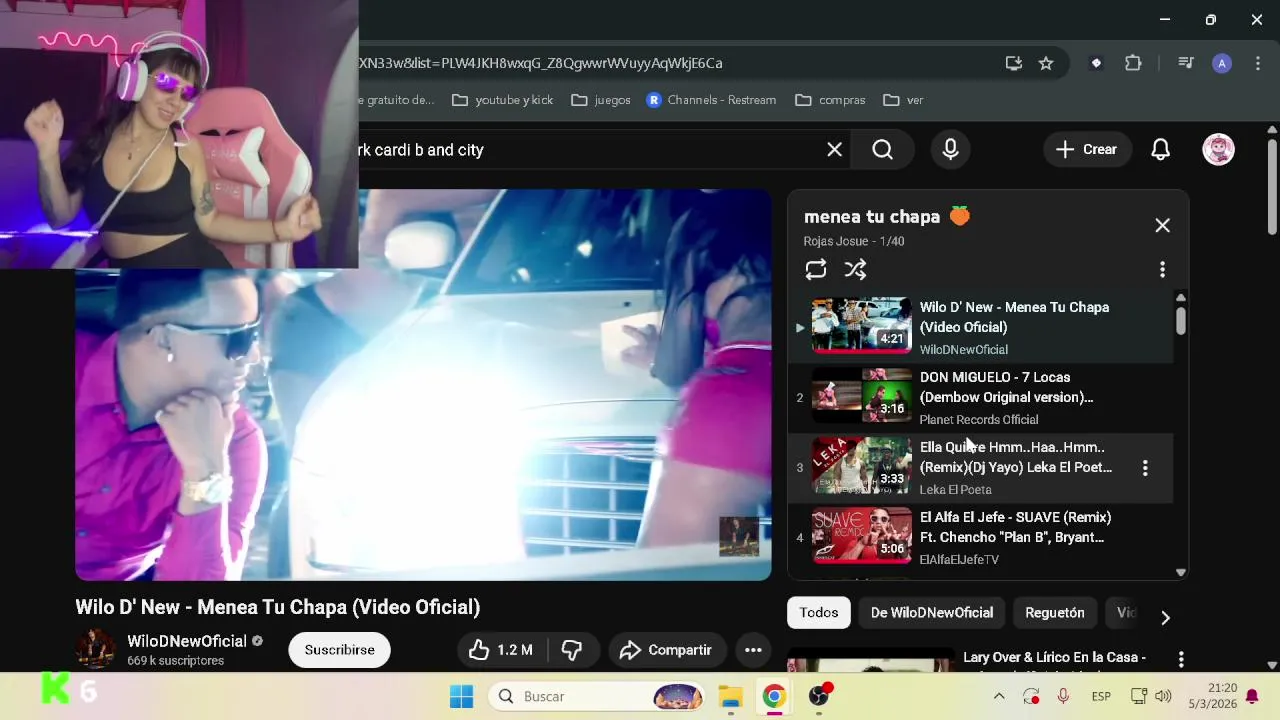The height and width of the screenshot is (720, 1280).
Task: Click the tray microphone in-use icon
Action: tap(1063, 697)
